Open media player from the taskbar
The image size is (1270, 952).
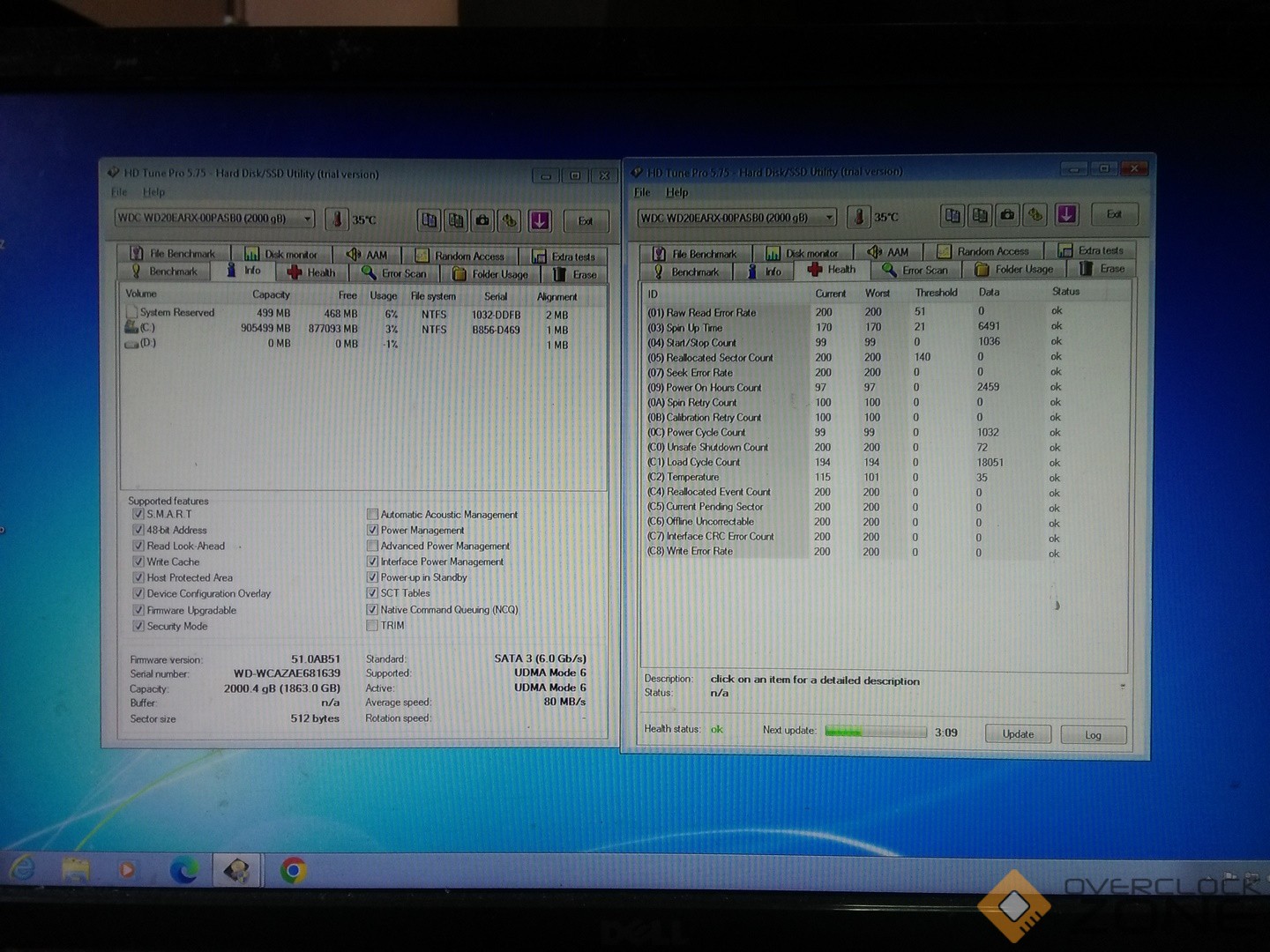tap(127, 870)
